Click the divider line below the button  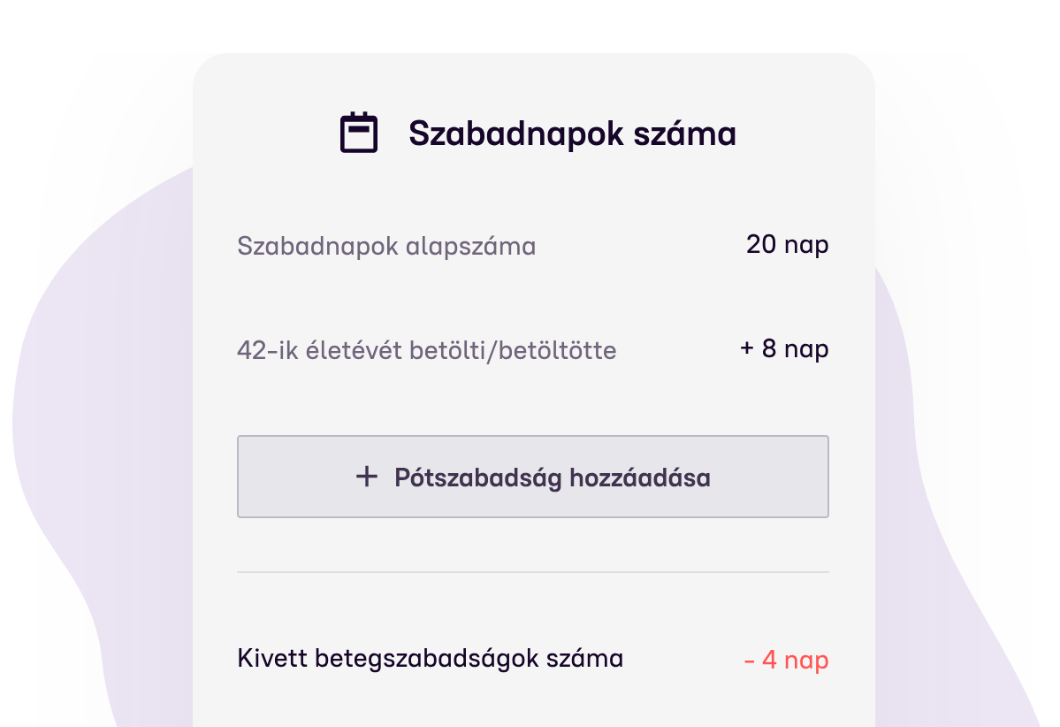532,571
